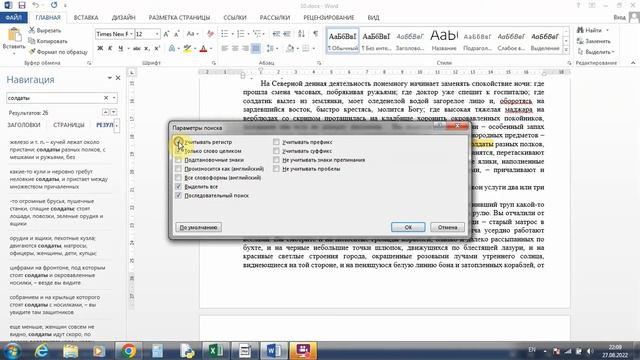
Task: Enable 'Учитывать префикс' checkbox
Action: (x=276, y=142)
